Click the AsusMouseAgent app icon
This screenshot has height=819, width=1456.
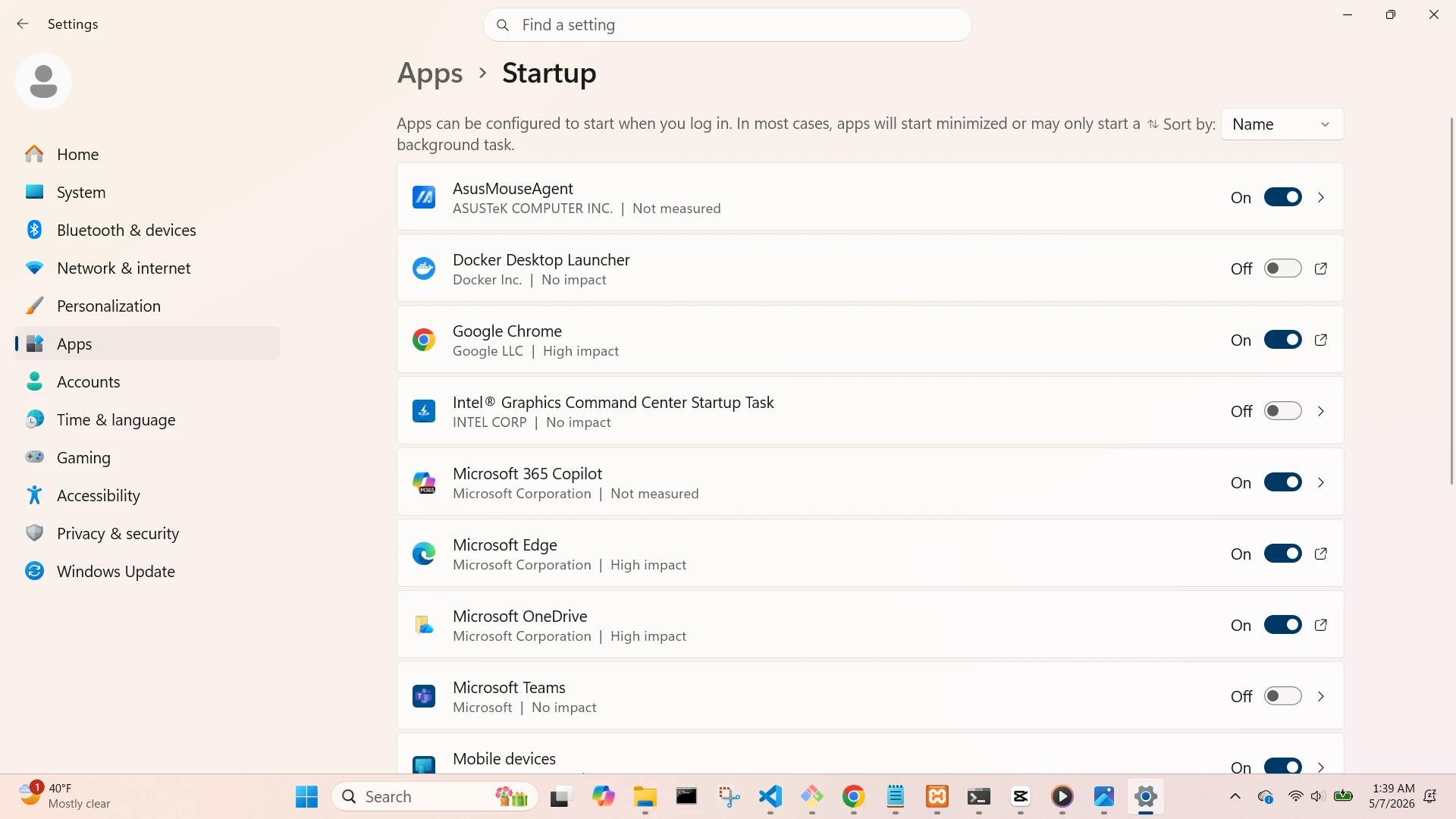(424, 197)
